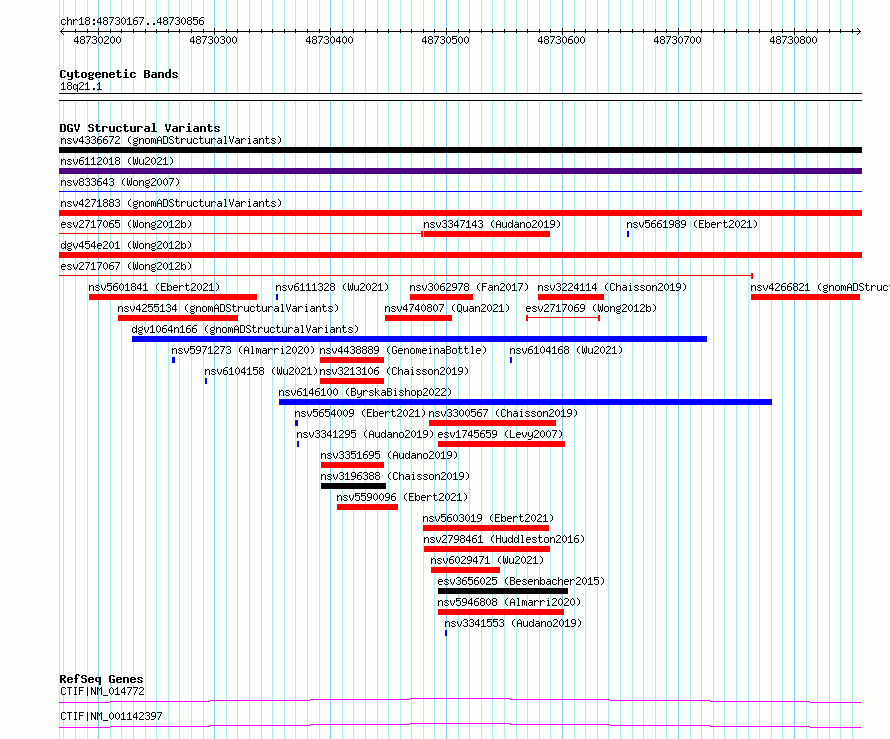Select ruler position 48730800
The width and height of the screenshot is (890, 739).
click(x=794, y=40)
